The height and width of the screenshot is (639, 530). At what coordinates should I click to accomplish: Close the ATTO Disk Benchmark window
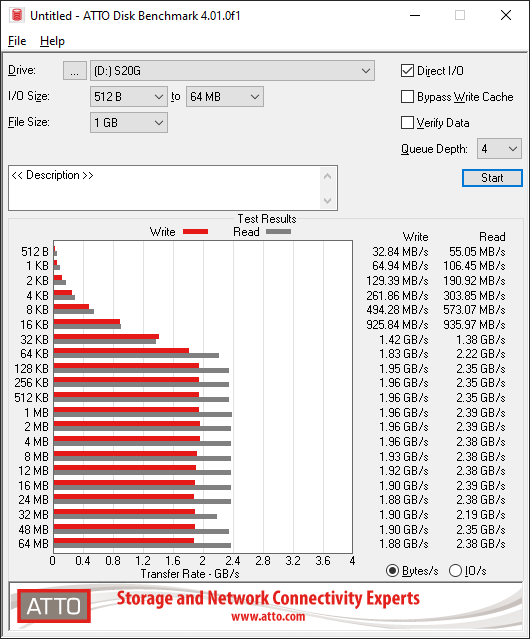pyautogui.click(x=506, y=15)
